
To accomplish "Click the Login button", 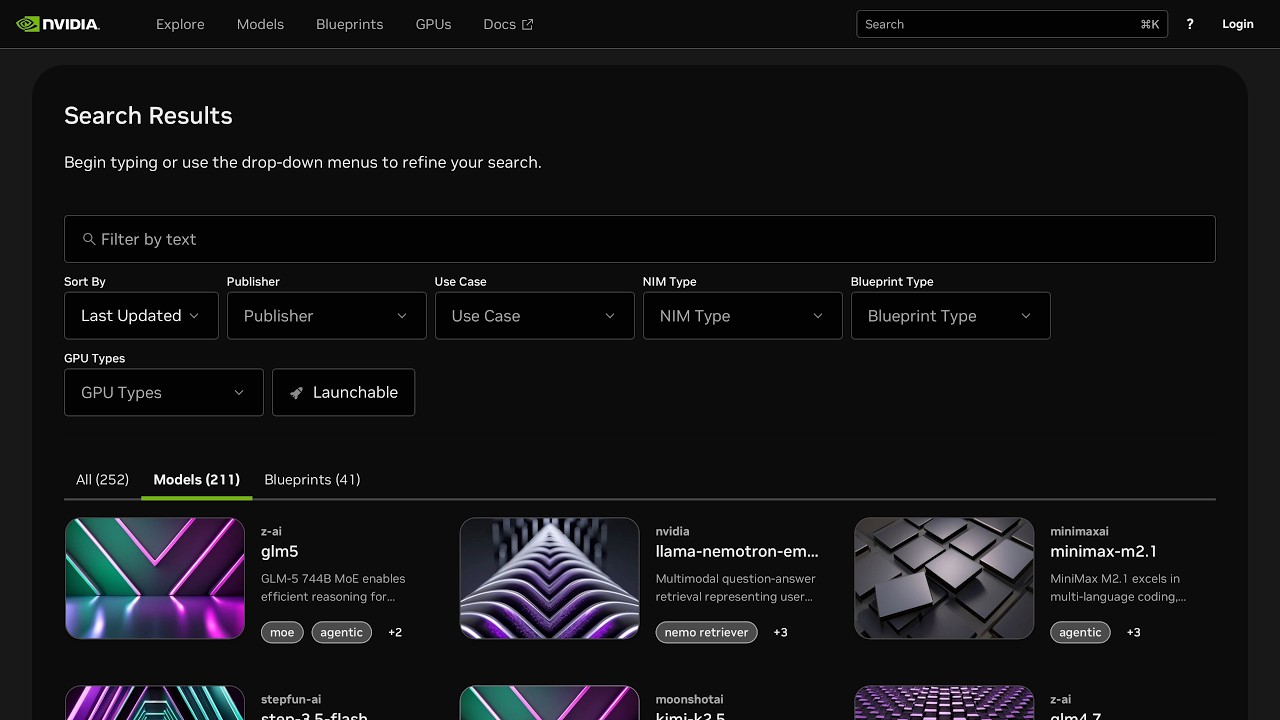I will (1237, 24).
